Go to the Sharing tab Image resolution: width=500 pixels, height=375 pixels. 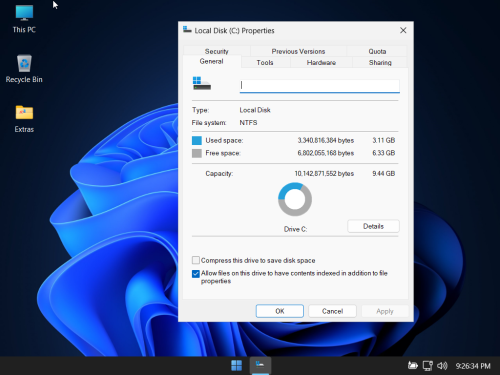coord(380,62)
